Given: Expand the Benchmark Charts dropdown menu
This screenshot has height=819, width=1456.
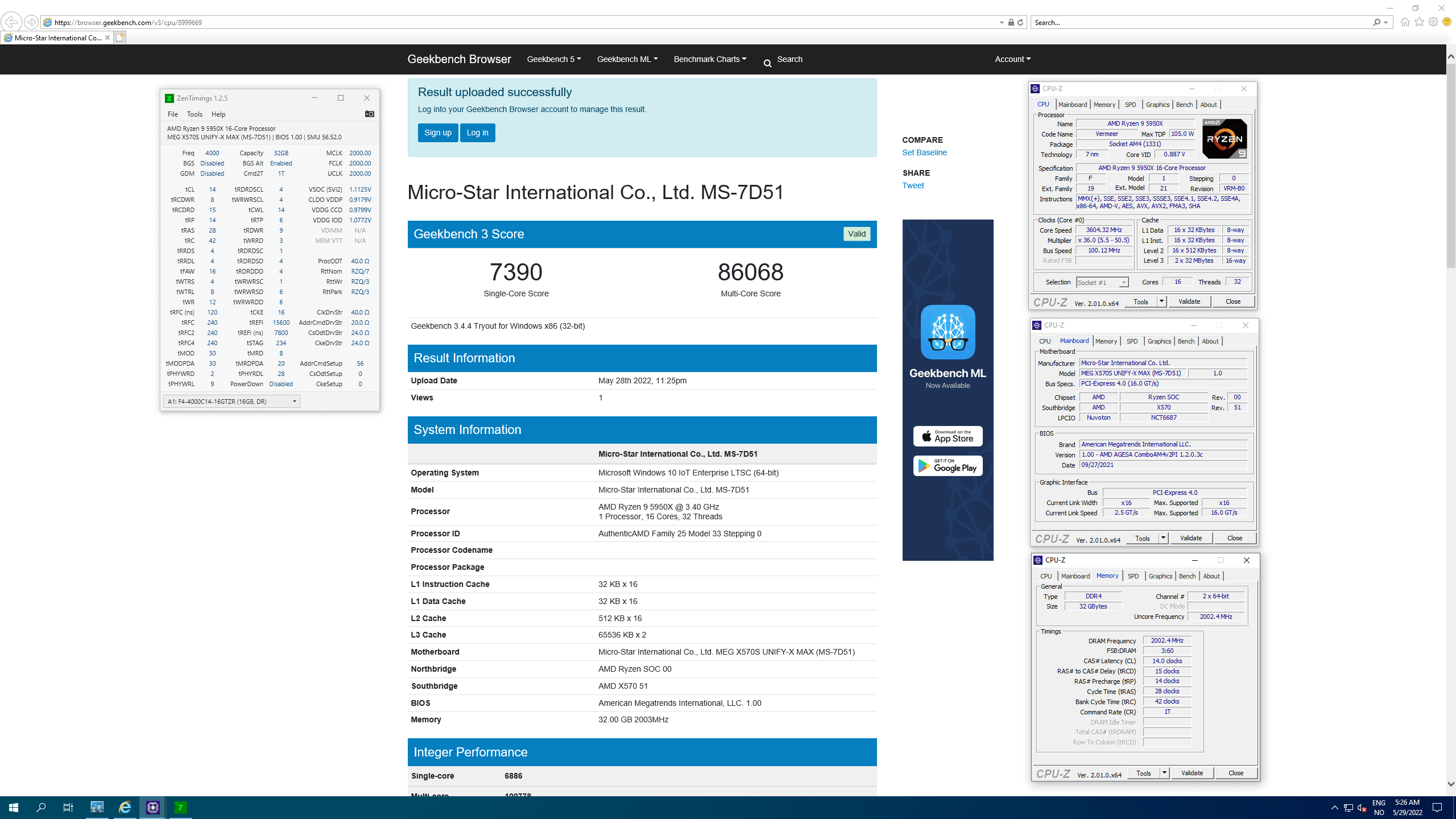Looking at the screenshot, I should (710, 59).
